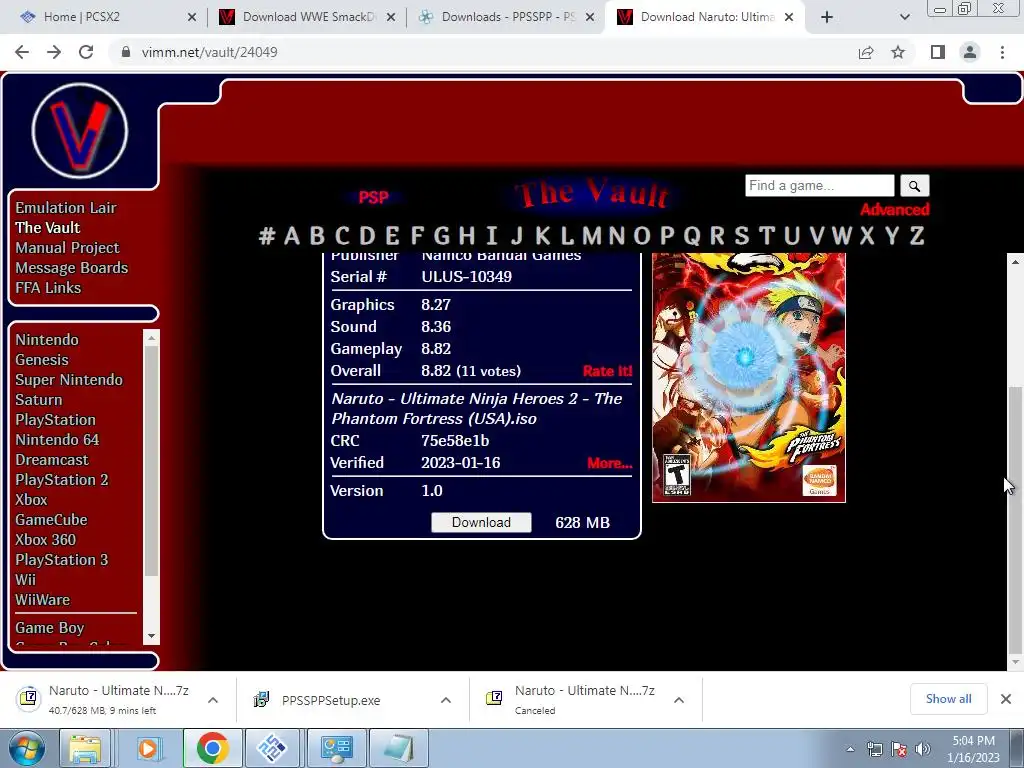This screenshot has height=768, width=1024.
Task: Select Game Boy in the systems list
Action: pyautogui.click(x=50, y=628)
